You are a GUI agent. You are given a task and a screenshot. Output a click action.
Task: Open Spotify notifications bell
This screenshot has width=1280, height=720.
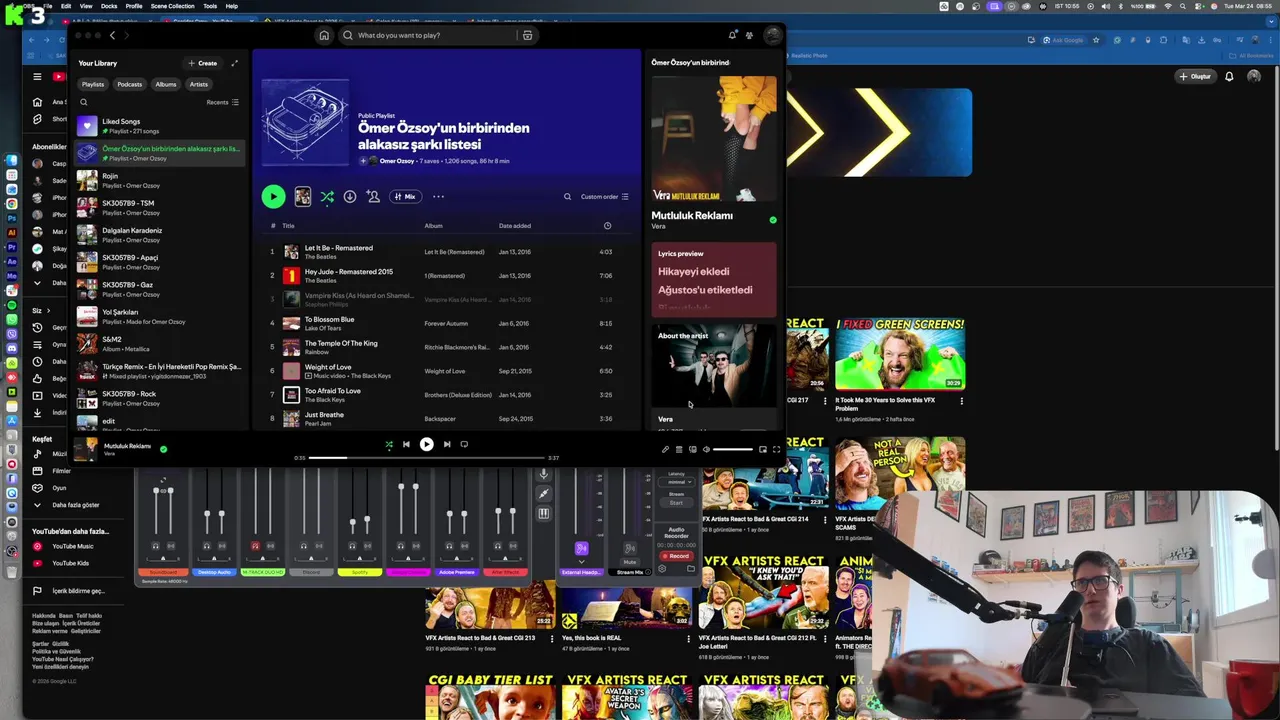[732, 35]
